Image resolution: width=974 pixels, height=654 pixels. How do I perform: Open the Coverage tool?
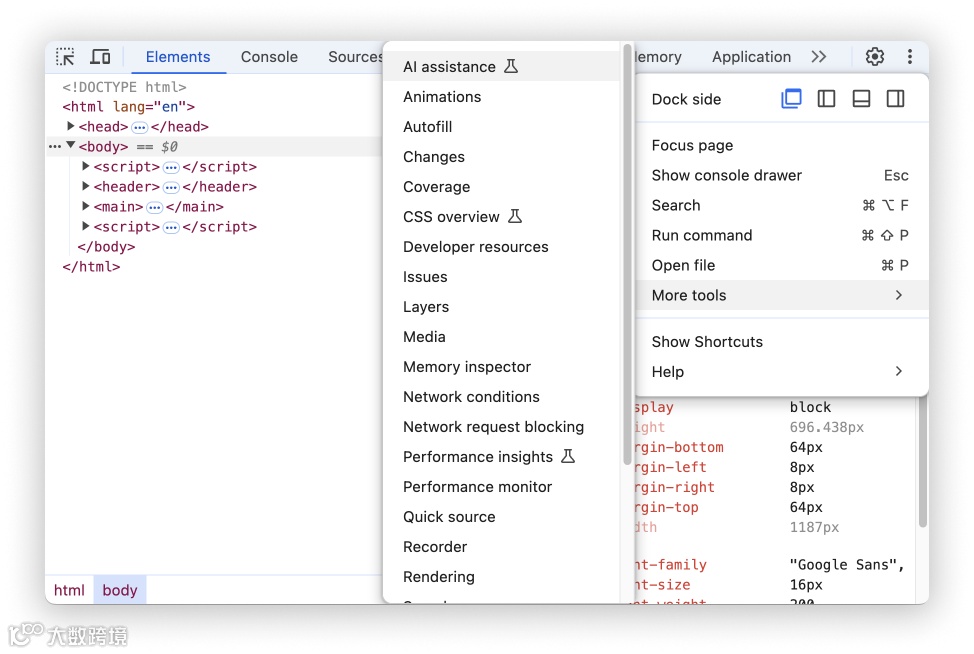tap(502, 187)
